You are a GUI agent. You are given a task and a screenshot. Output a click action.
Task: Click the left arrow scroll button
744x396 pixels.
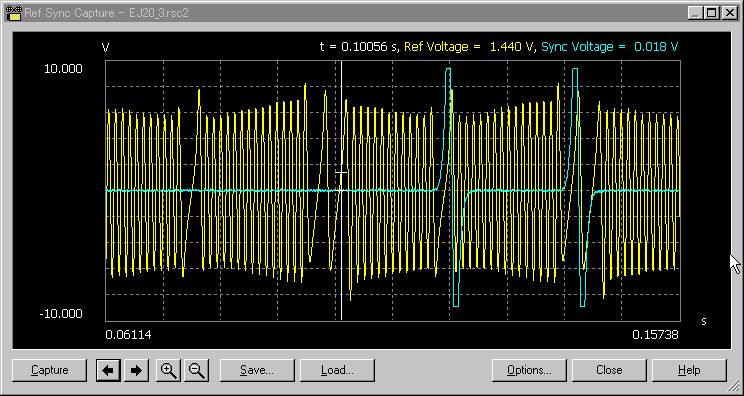click(108, 370)
